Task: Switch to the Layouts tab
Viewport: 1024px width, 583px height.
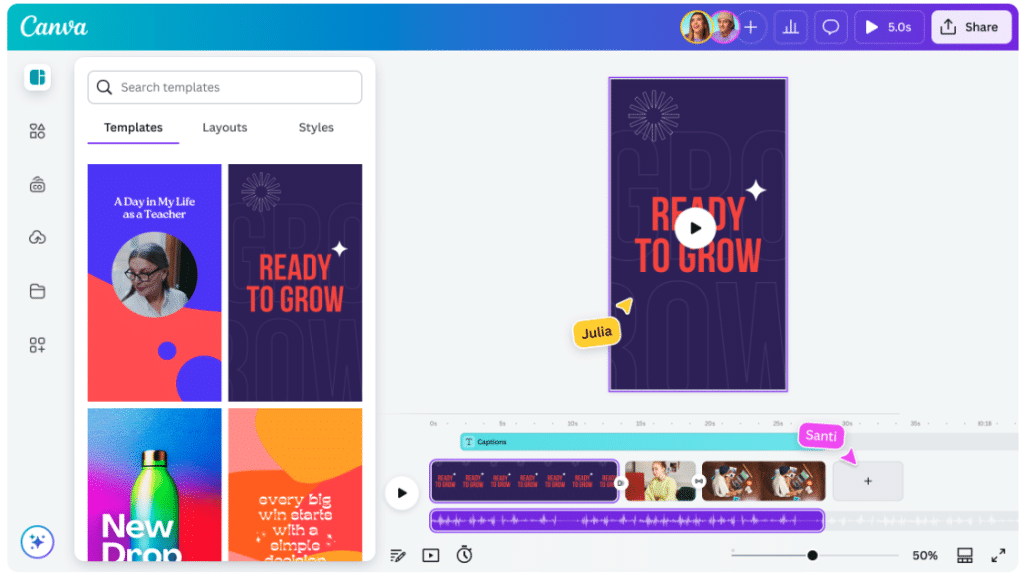Action: [224, 128]
